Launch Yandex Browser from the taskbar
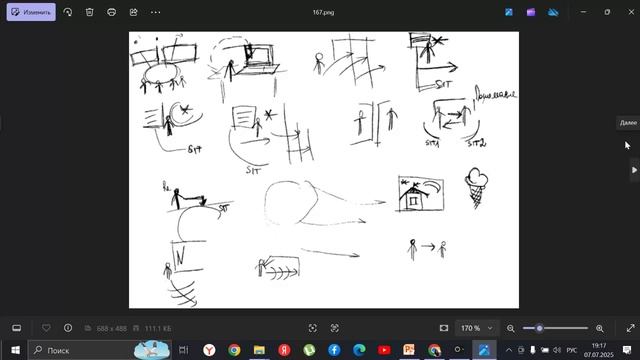This screenshot has width=640, height=360. [209, 350]
